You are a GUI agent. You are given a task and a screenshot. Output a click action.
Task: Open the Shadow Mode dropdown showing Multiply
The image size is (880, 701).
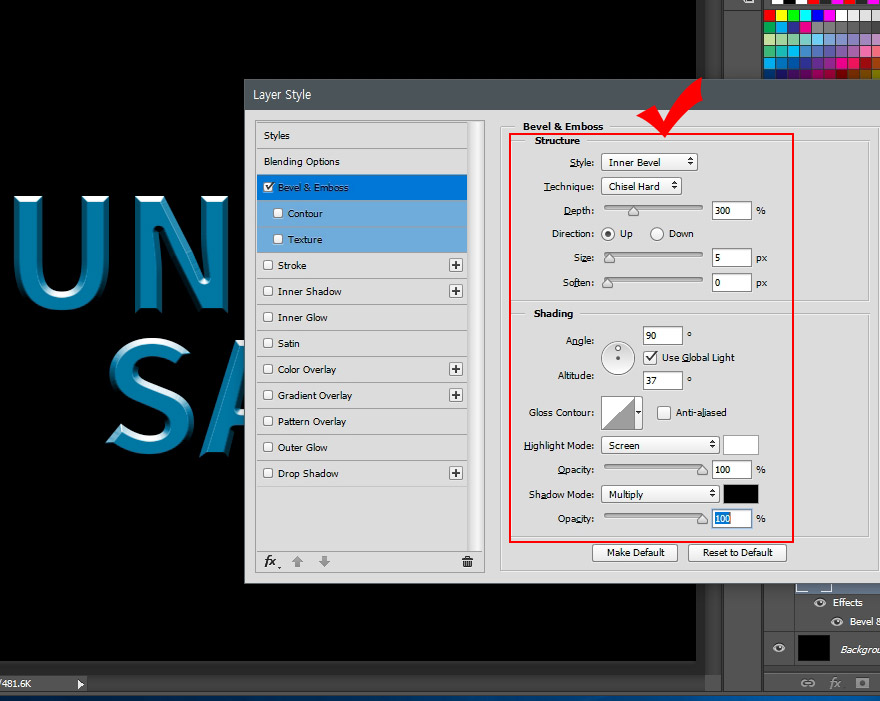pyautogui.click(x=660, y=494)
